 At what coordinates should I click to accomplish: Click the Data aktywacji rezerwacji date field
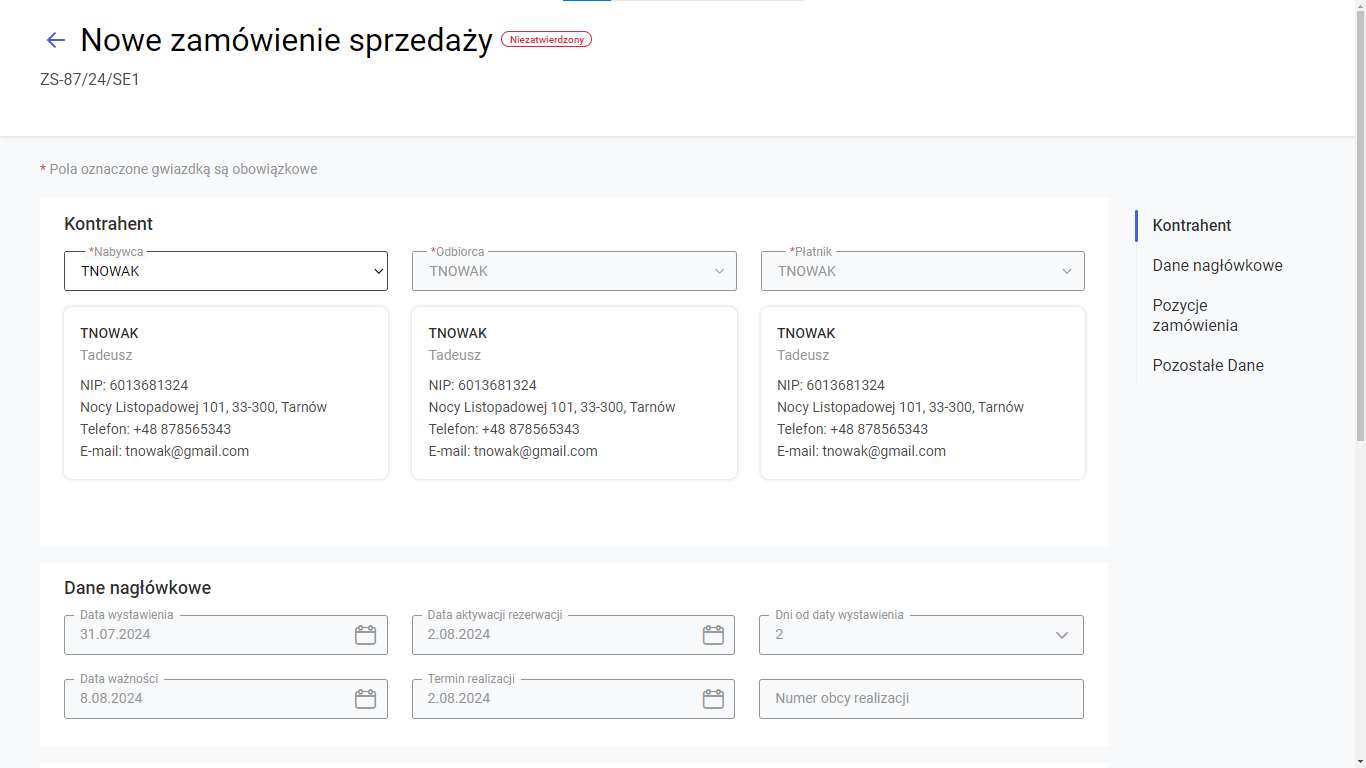click(573, 635)
